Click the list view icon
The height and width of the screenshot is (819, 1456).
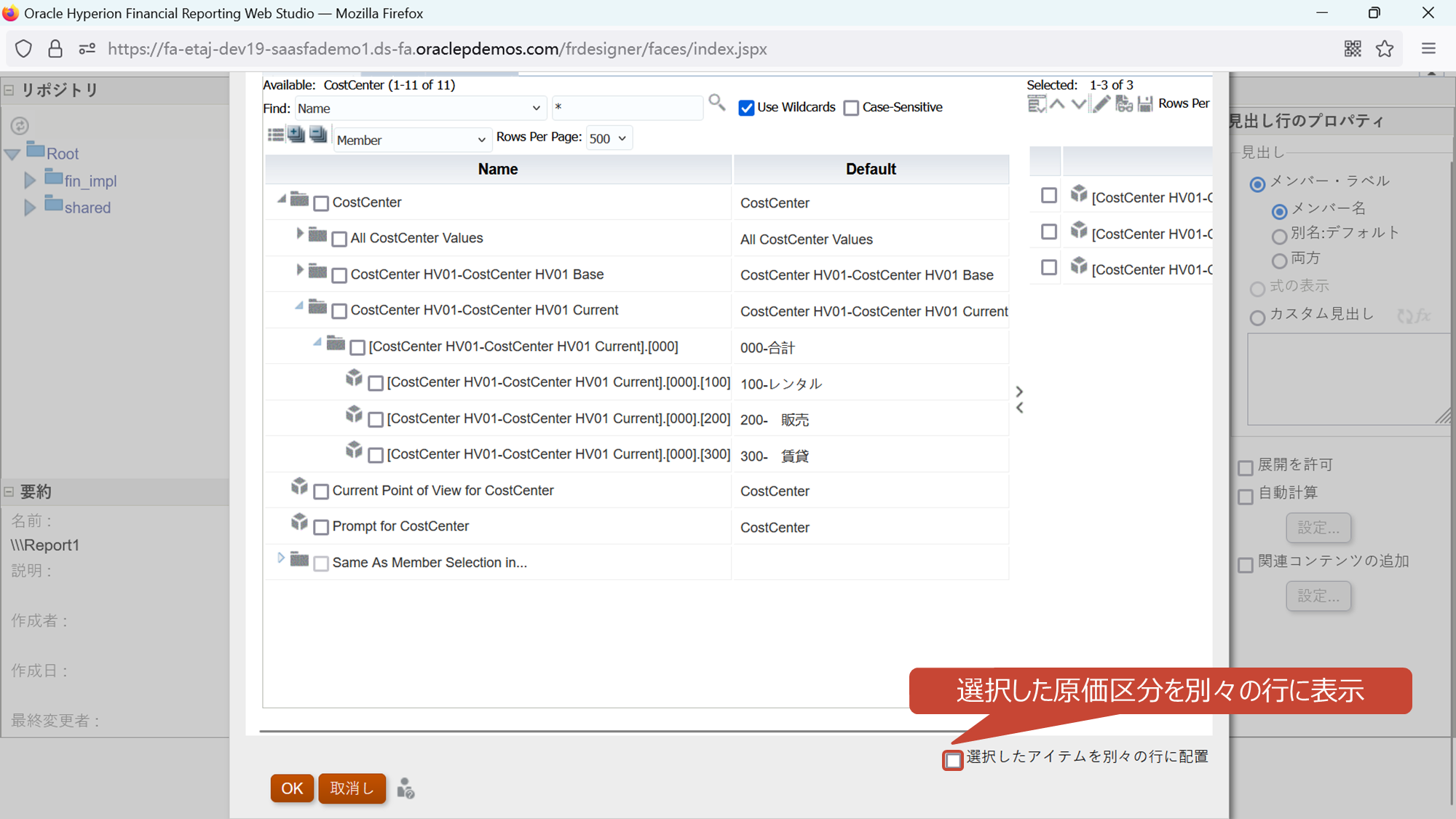pyautogui.click(x=276, y=135)
